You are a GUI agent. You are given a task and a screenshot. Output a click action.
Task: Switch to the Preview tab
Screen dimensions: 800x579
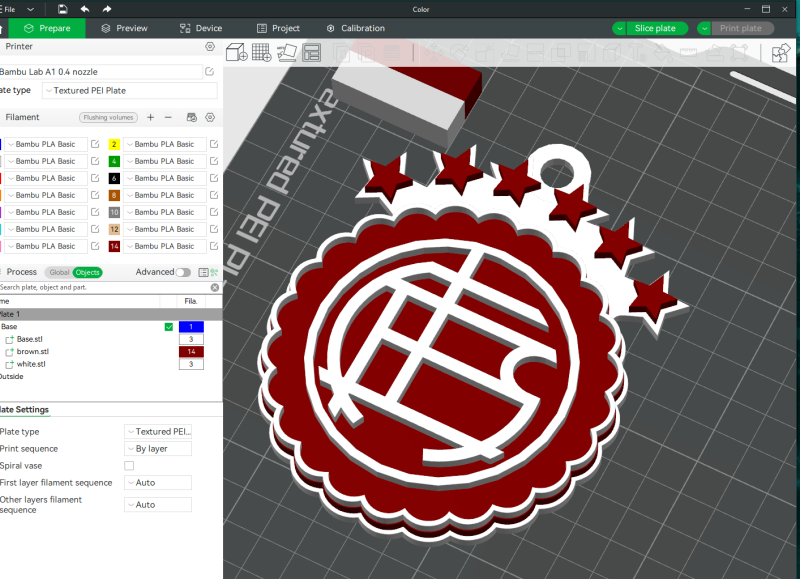click(x=123, y=29)
